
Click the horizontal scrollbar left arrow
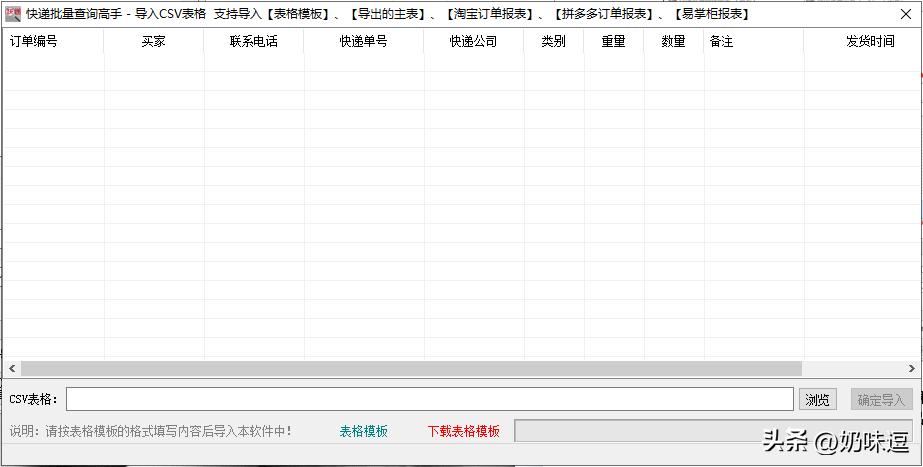[x=12, y=369]
